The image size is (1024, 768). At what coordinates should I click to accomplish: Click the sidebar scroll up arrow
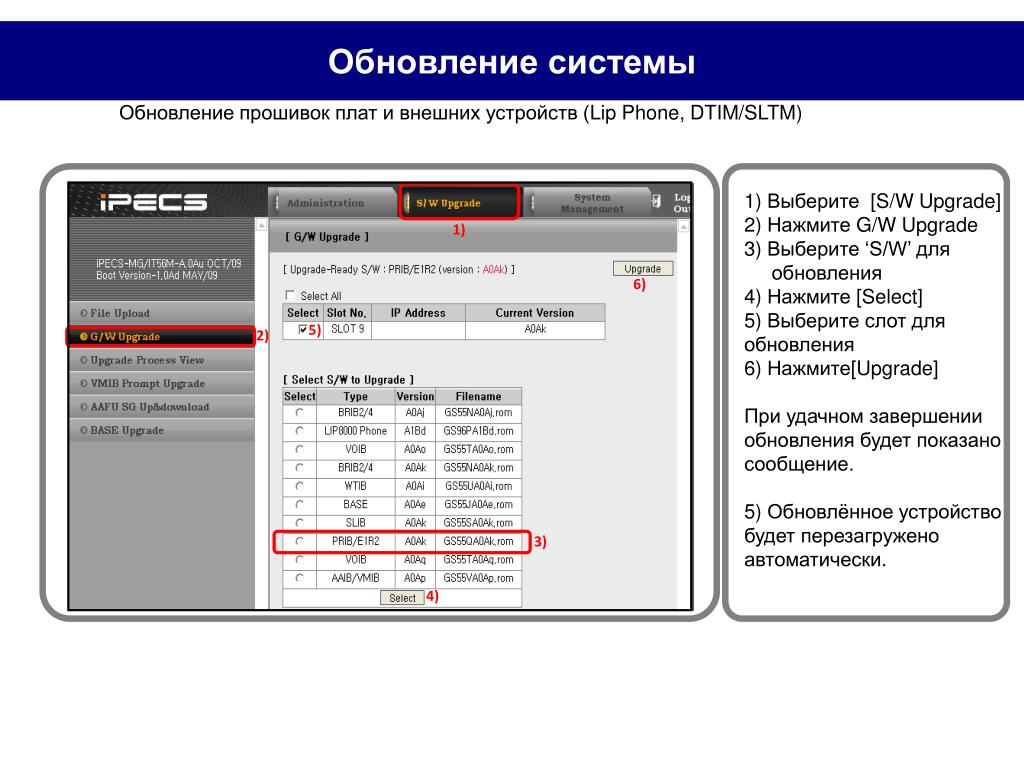pyautogui.click(x=261, y=225)
